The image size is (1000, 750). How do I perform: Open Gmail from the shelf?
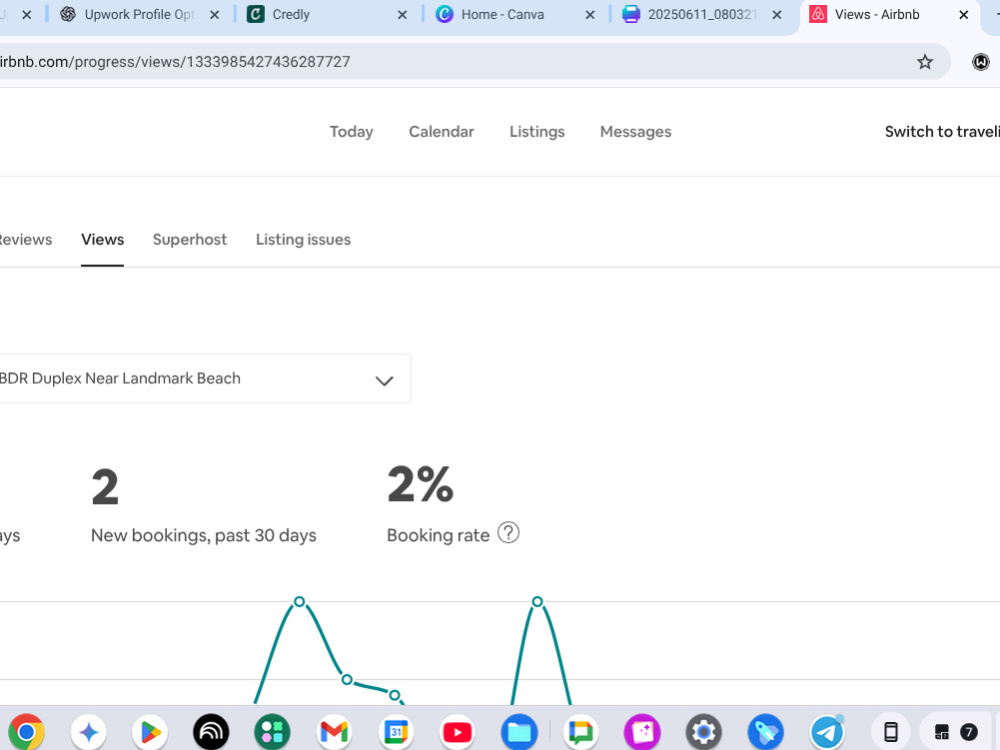pos(334,732)
